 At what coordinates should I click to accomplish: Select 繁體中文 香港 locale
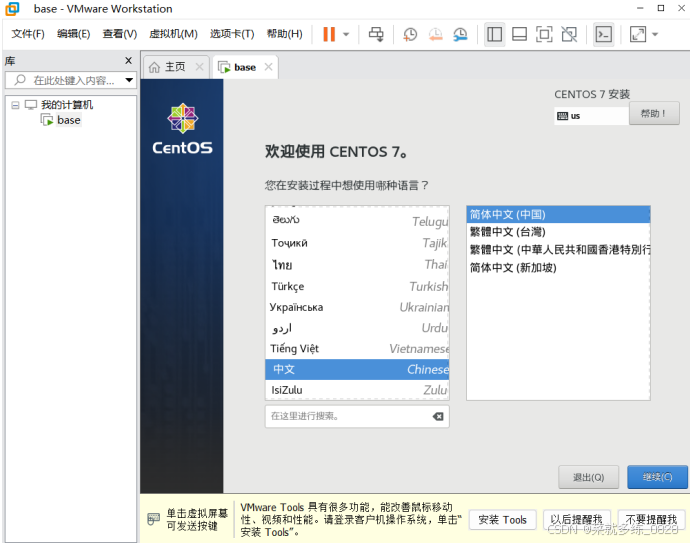pos(558,249)
